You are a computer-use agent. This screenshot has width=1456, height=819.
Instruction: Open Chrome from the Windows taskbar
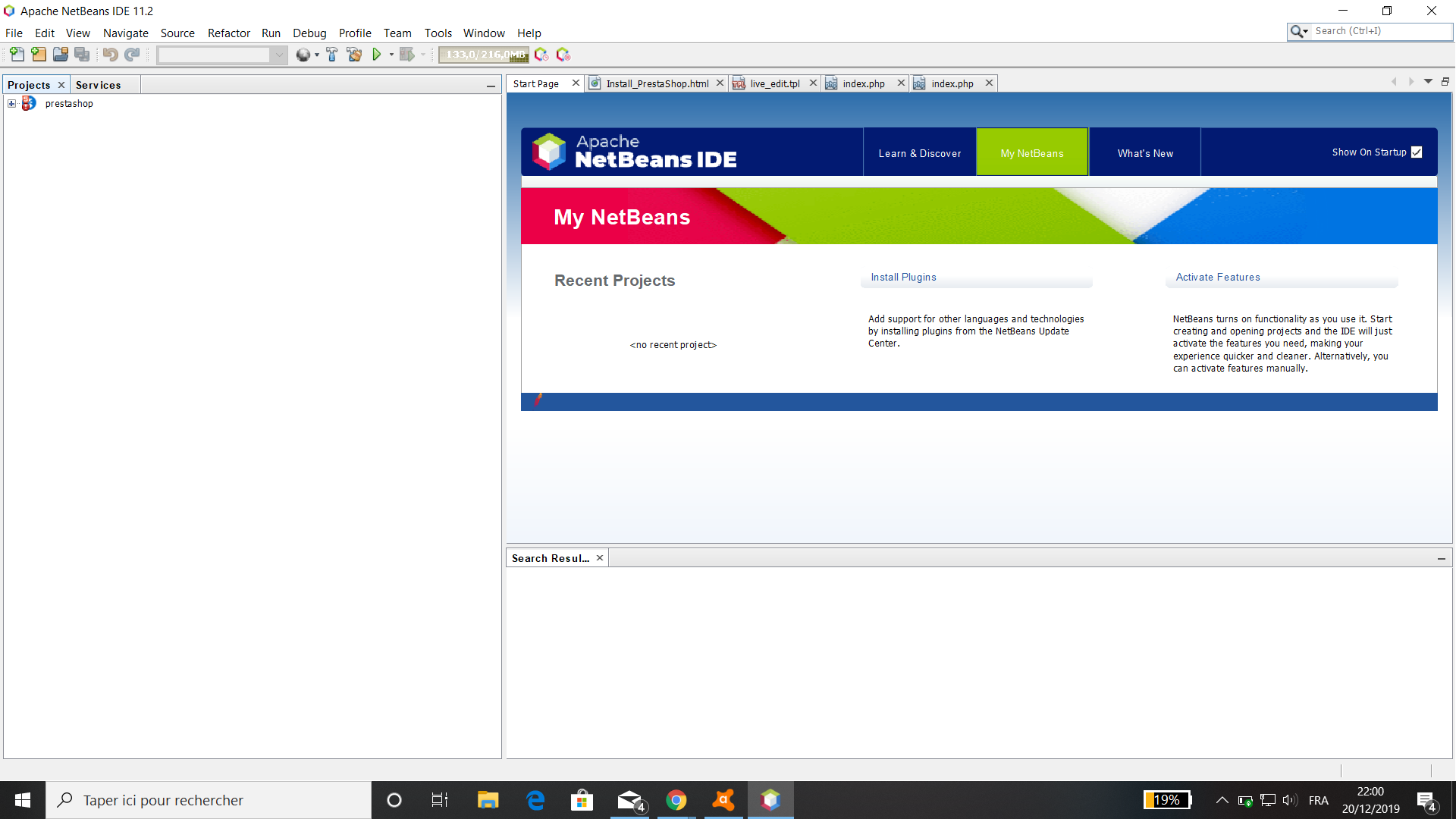coord(676,800)
